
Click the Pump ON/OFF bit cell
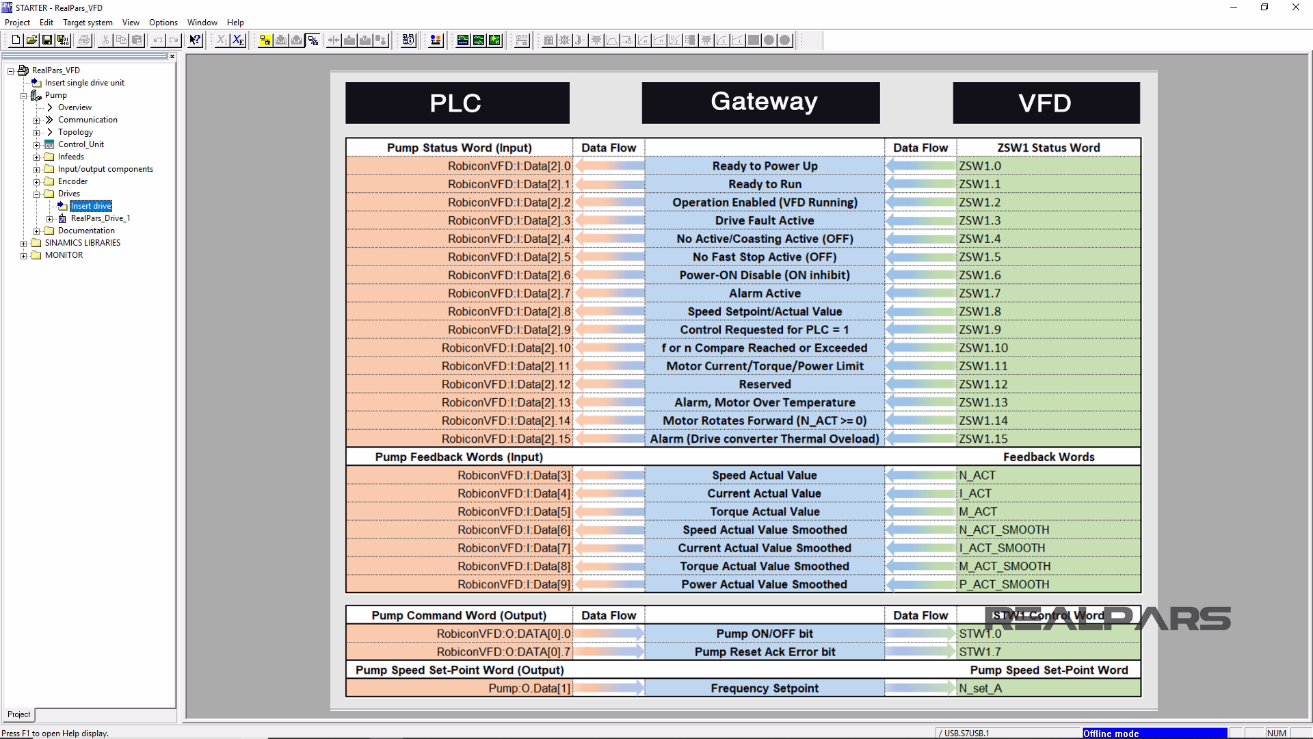coord(765,634)
